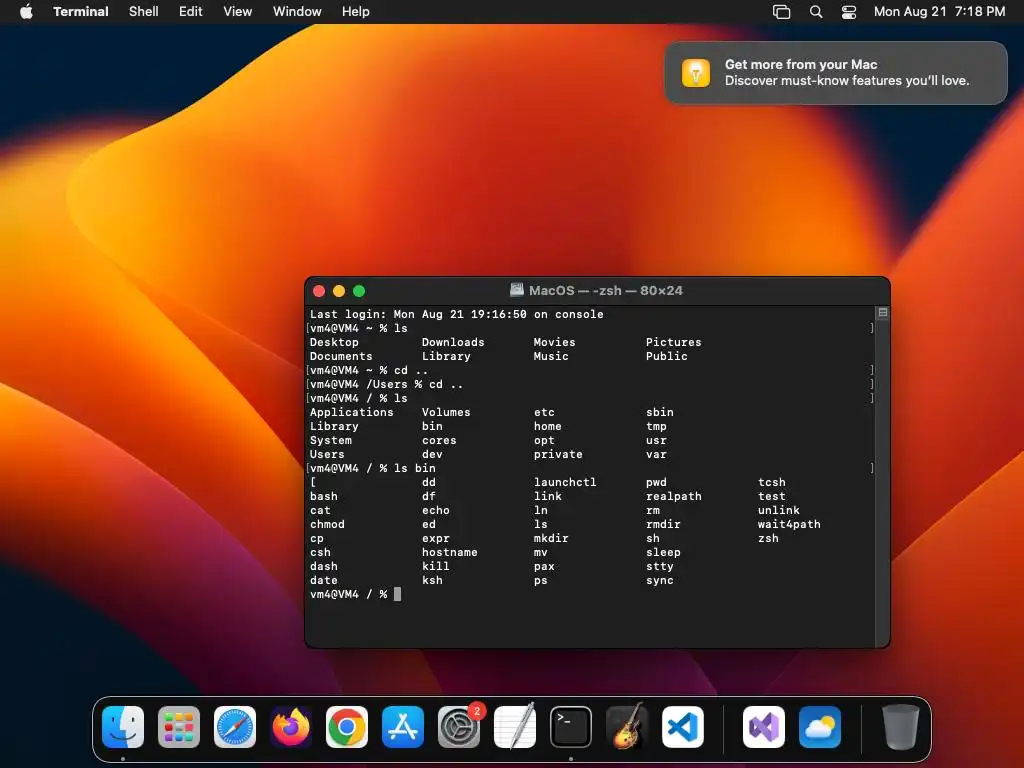Close the Terminal window

point(319,291)
